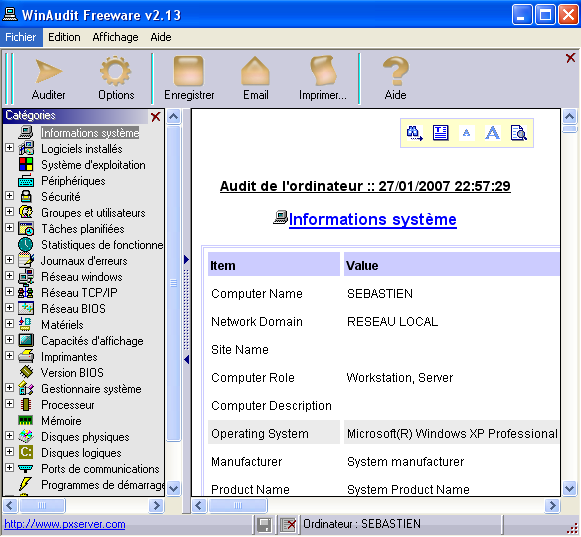Viewport: 581px width, 537px height.
Task: Click category panel scroll-left arrow
Action: coord(10,506)
